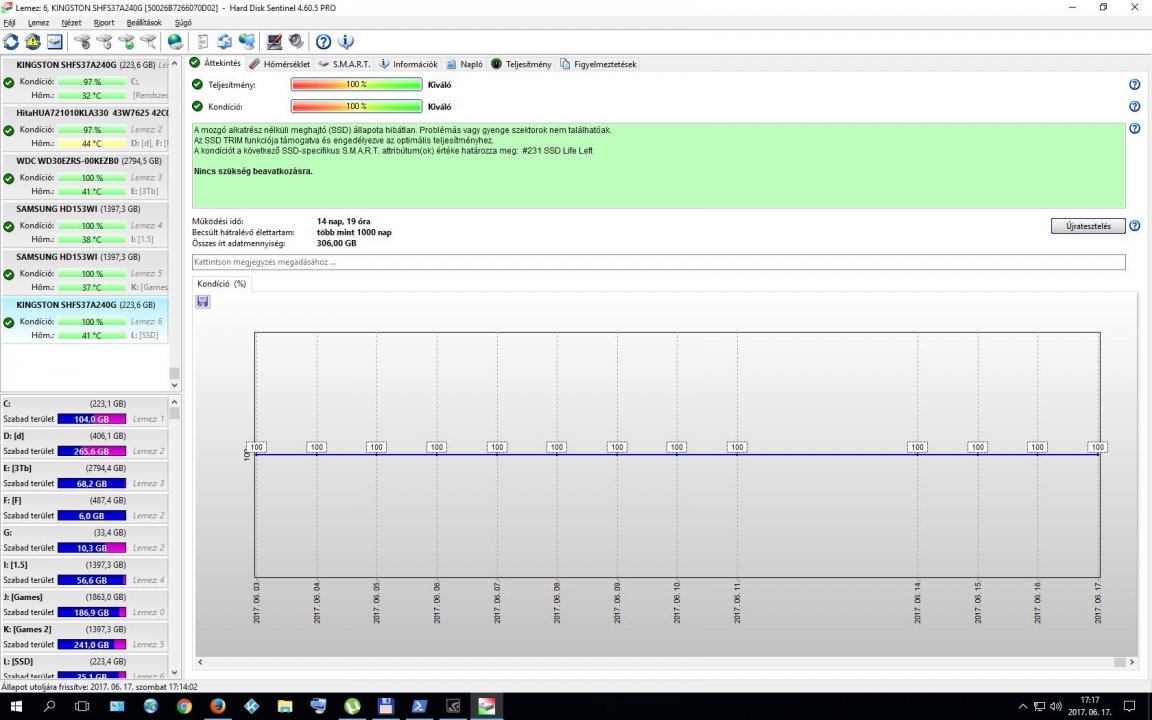Click the blue question mark toolbar icon

coord(323,42)
